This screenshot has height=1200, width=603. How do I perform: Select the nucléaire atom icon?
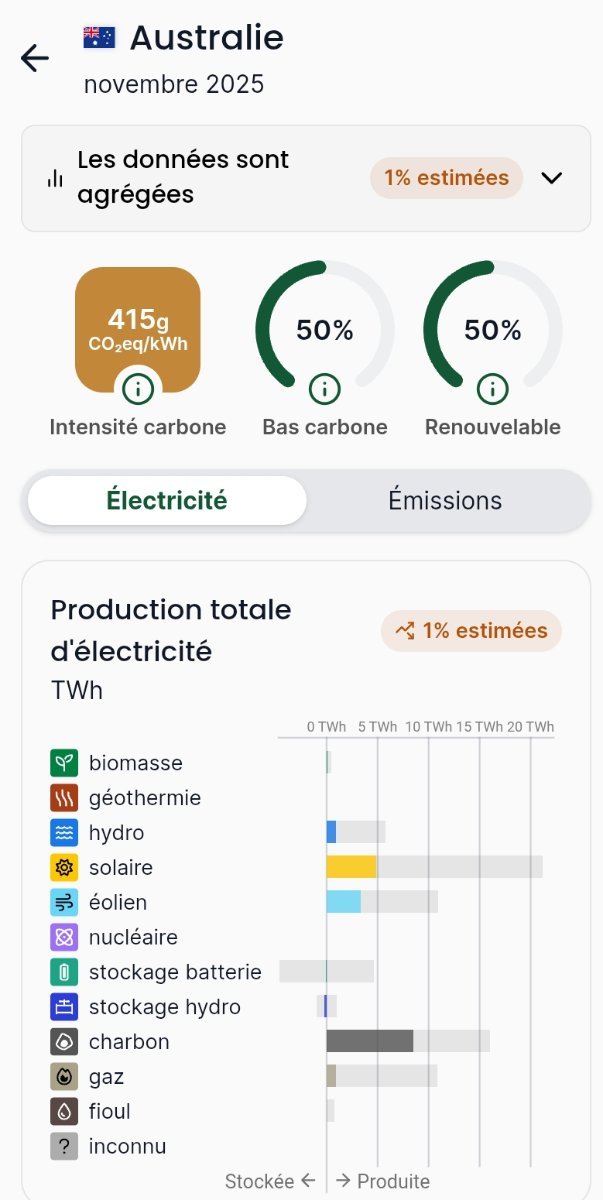(x=64, y=937)
